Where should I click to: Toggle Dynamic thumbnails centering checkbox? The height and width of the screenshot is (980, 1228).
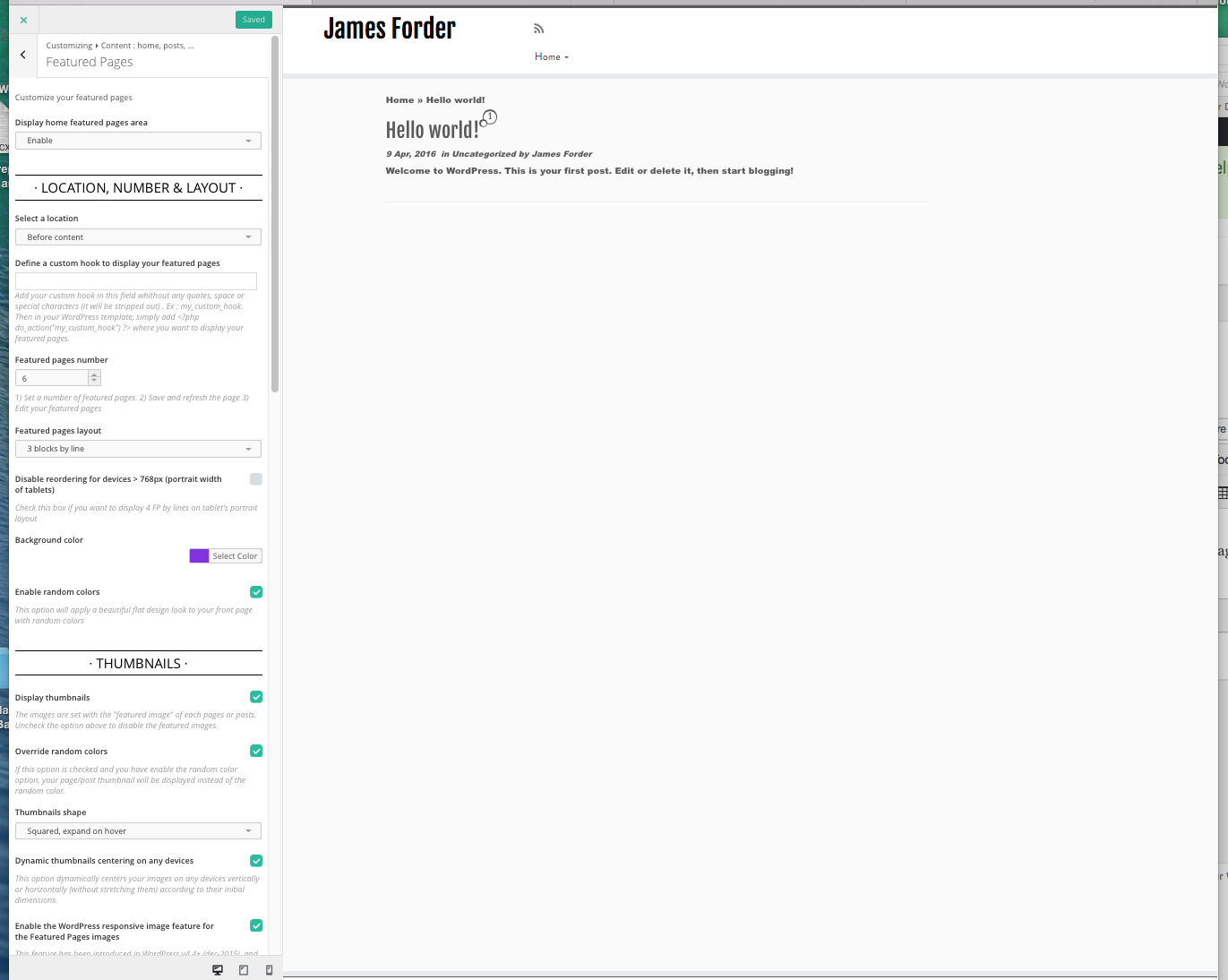tap(256, 861)
